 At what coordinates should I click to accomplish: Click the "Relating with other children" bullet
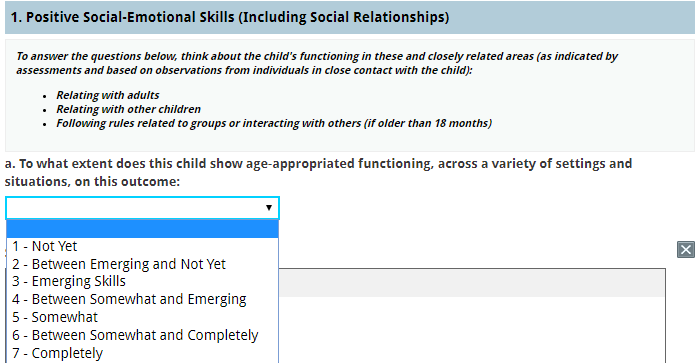coord(128,109)
